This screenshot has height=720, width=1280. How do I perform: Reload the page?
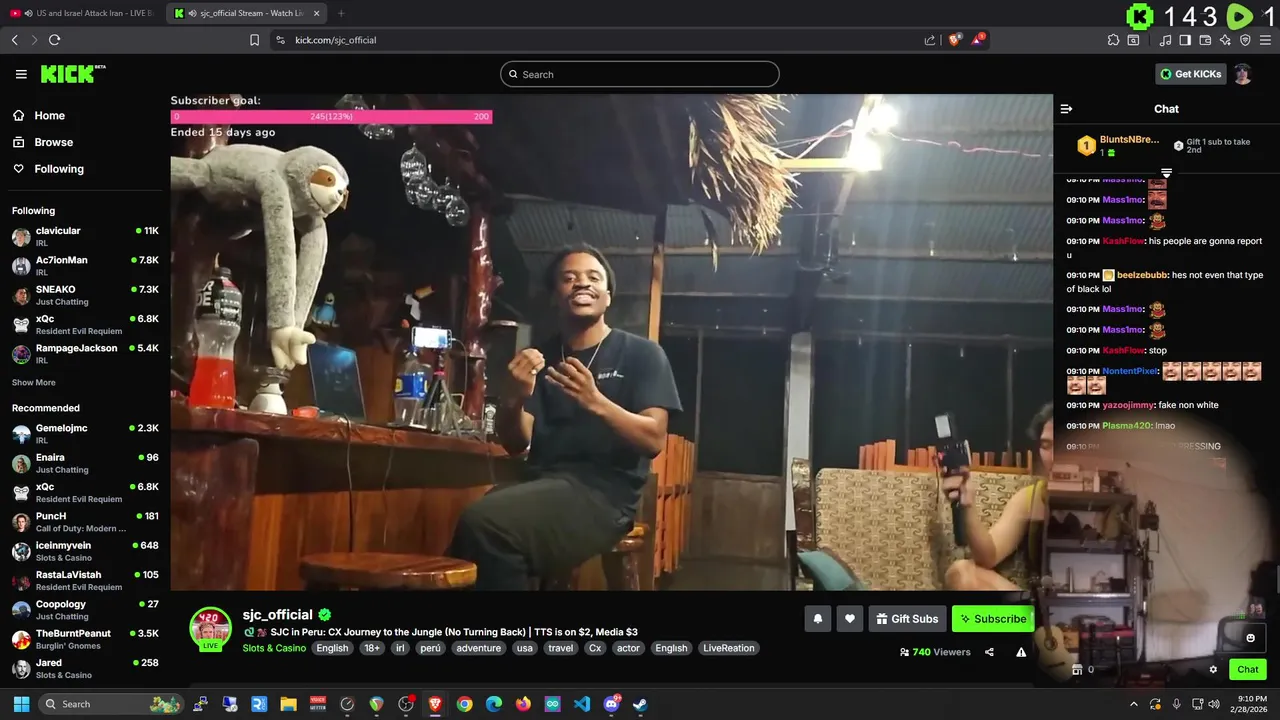(54, 40)
